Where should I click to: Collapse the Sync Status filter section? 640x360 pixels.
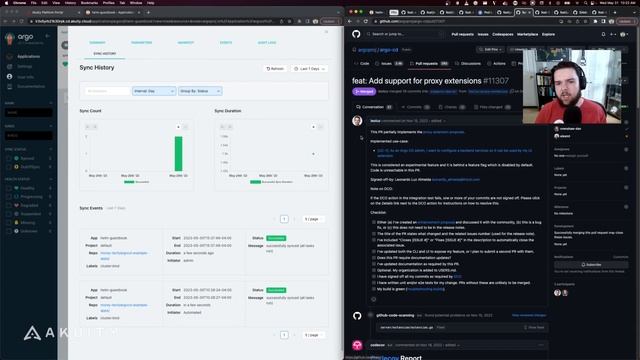tap(51, 149)
